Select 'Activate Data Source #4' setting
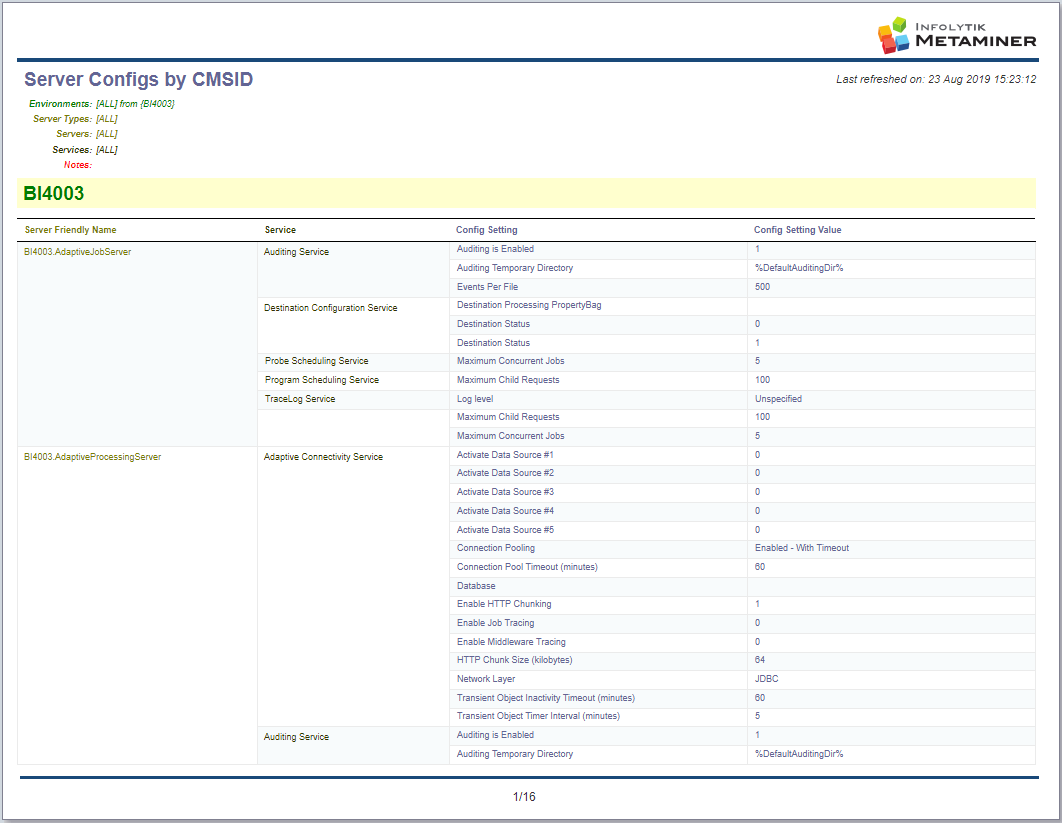 coord(505,511)
